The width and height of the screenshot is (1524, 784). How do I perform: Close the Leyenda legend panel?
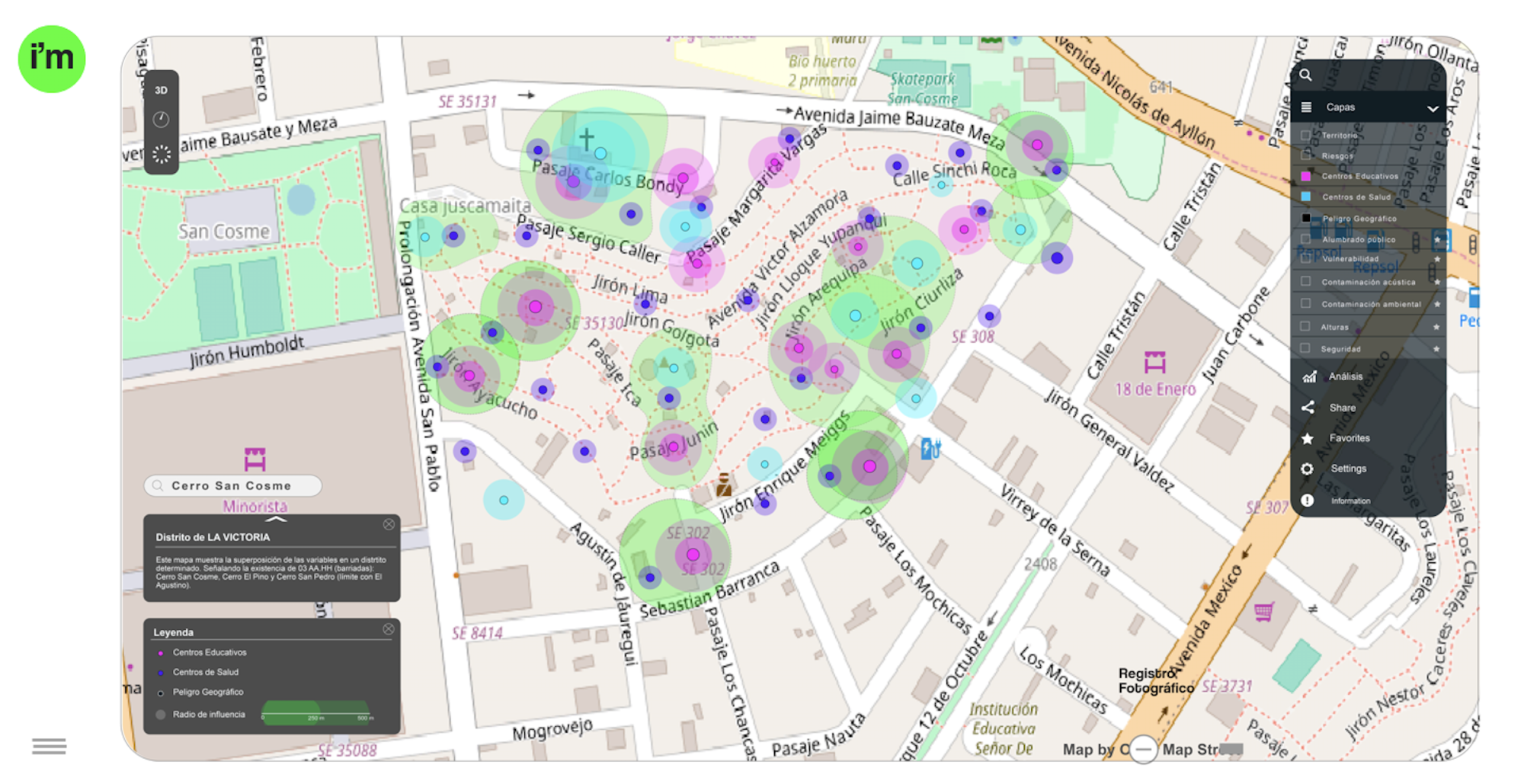coord(389,629)
